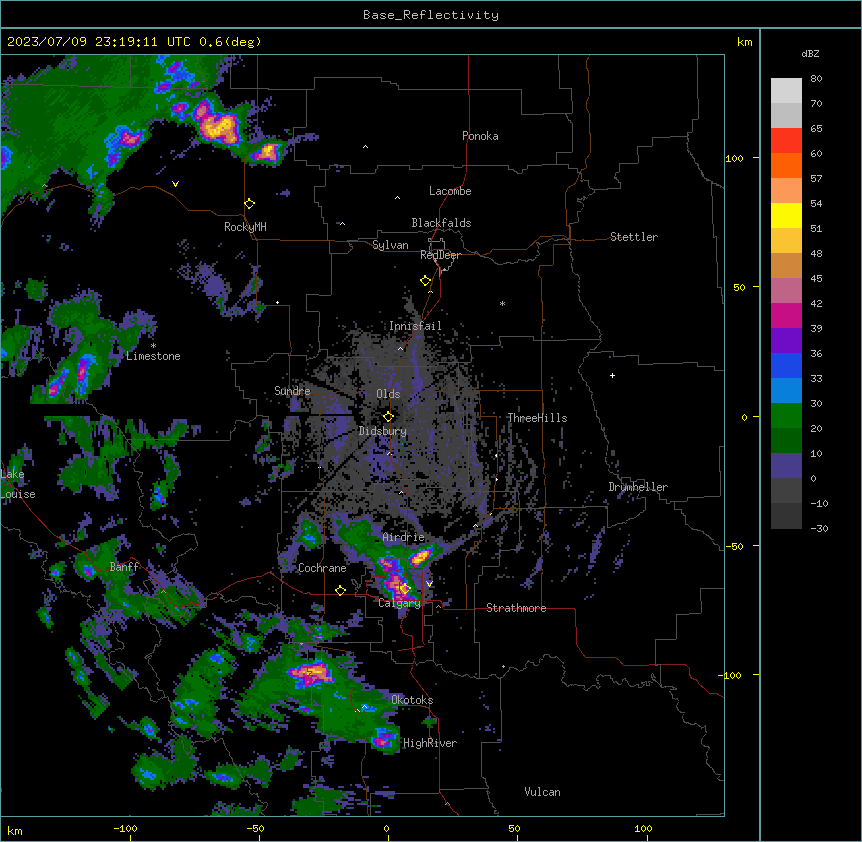Click the Calgary city label
Screen dimensions: 862x842
click(x=400, y=603)
